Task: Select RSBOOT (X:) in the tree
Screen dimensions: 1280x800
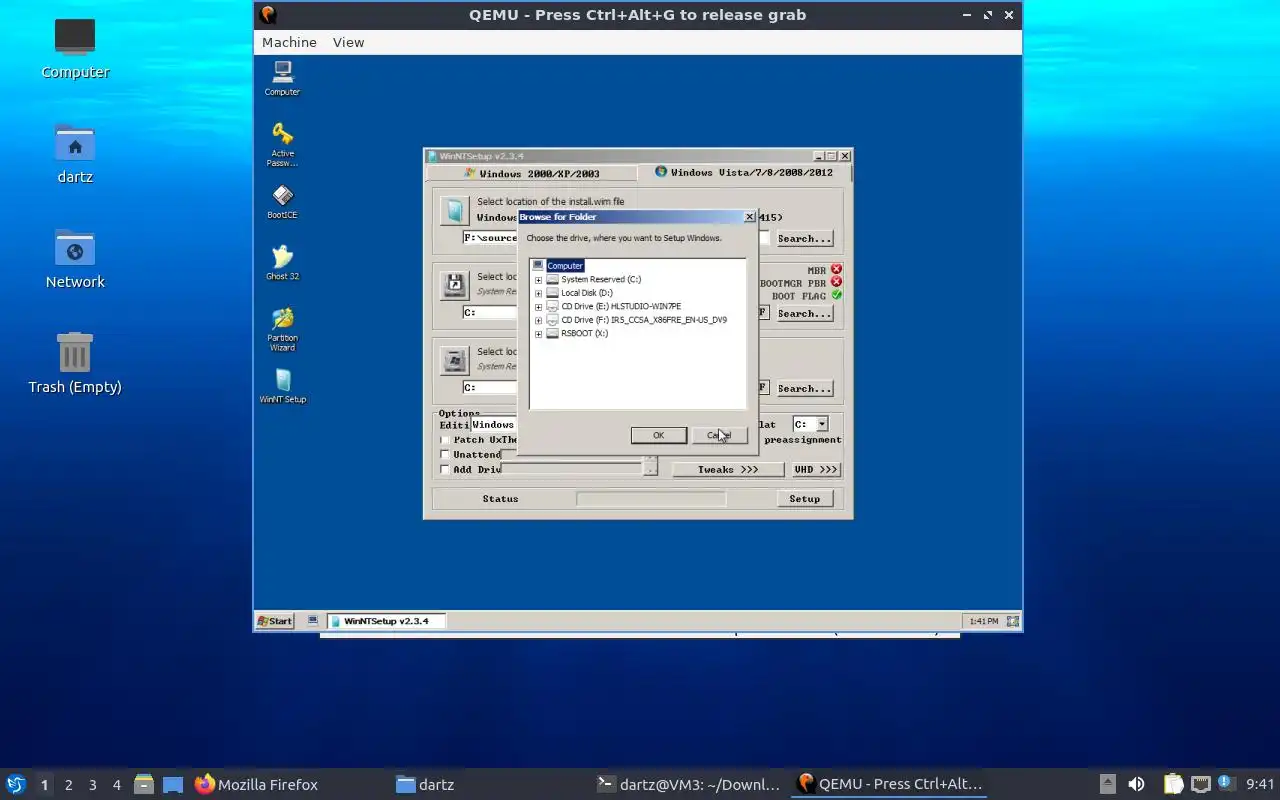Action: tap(584, 334)
